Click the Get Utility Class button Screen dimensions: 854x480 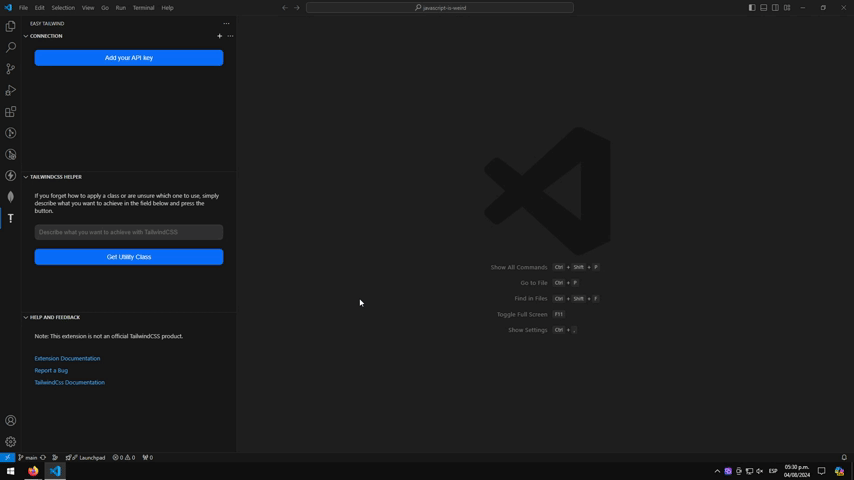[x=129, y=257]
